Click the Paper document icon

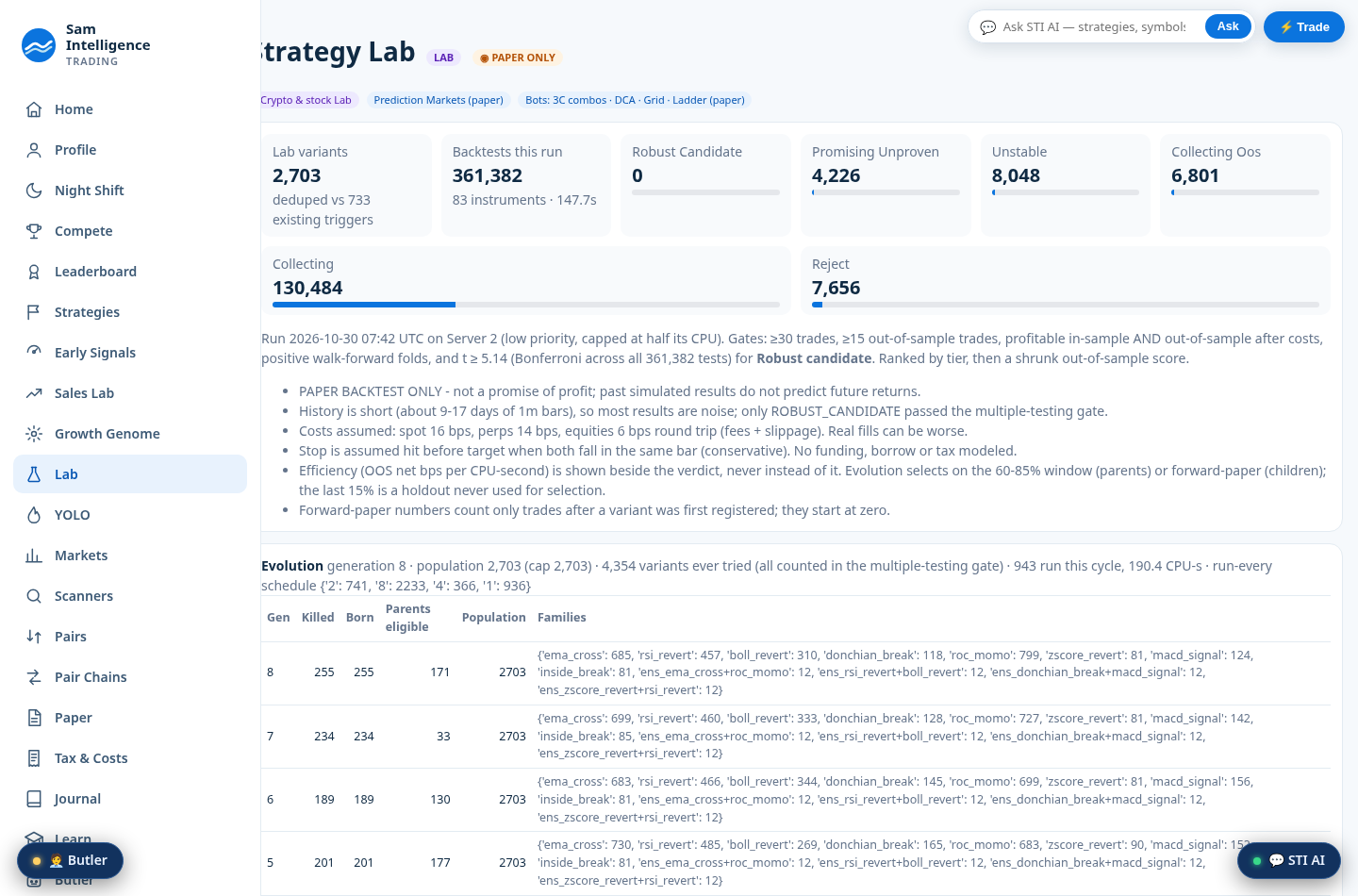[34, 718]
